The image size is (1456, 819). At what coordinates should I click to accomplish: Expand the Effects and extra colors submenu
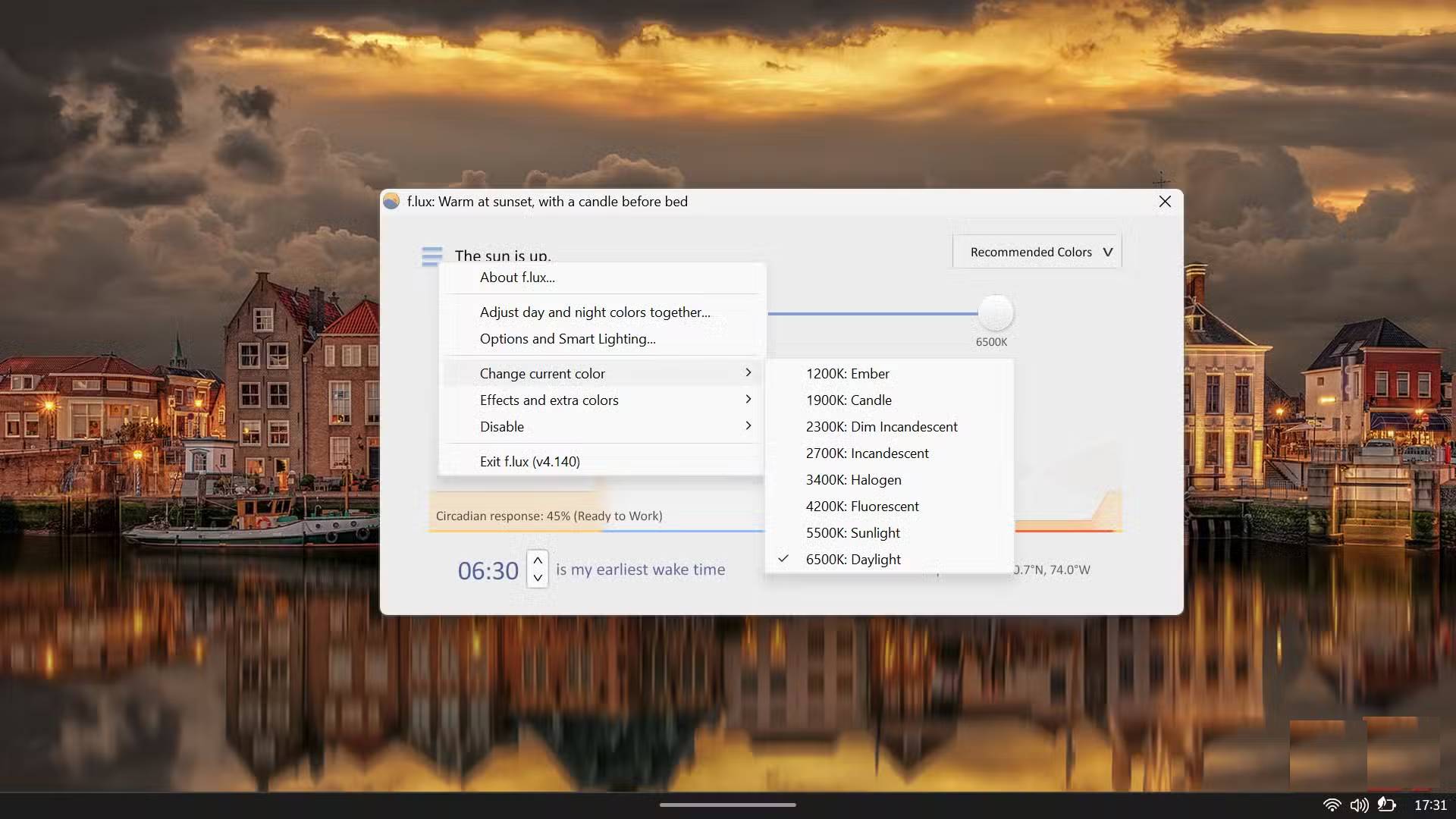(548, 400)
